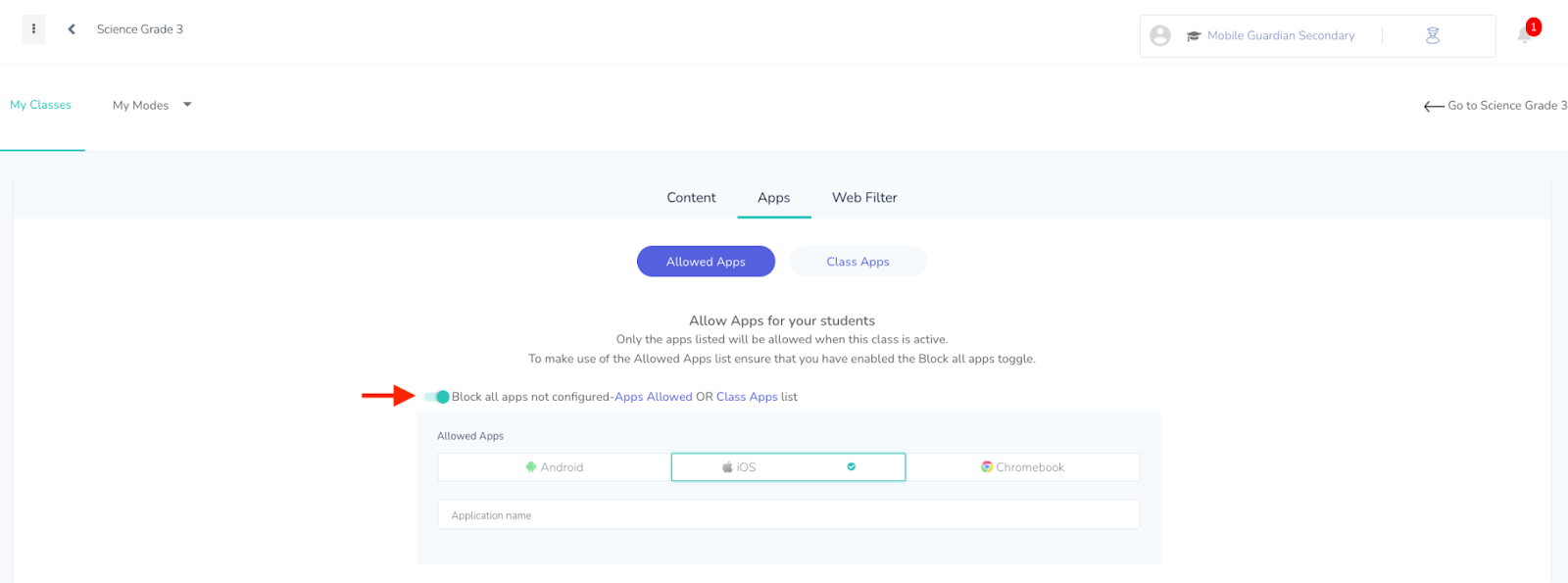Click the left arrow icon by Go to Science Grade 3

1434,106
